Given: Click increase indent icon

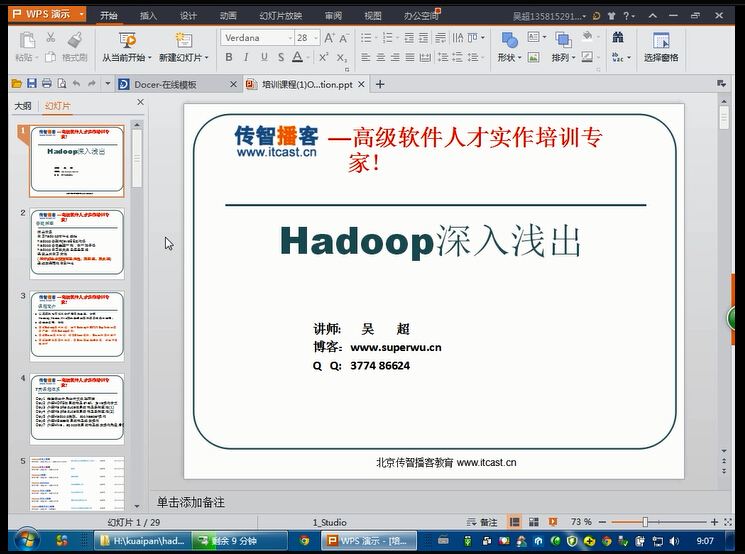Looking at the screenshot, I should (x=423, y=38).
